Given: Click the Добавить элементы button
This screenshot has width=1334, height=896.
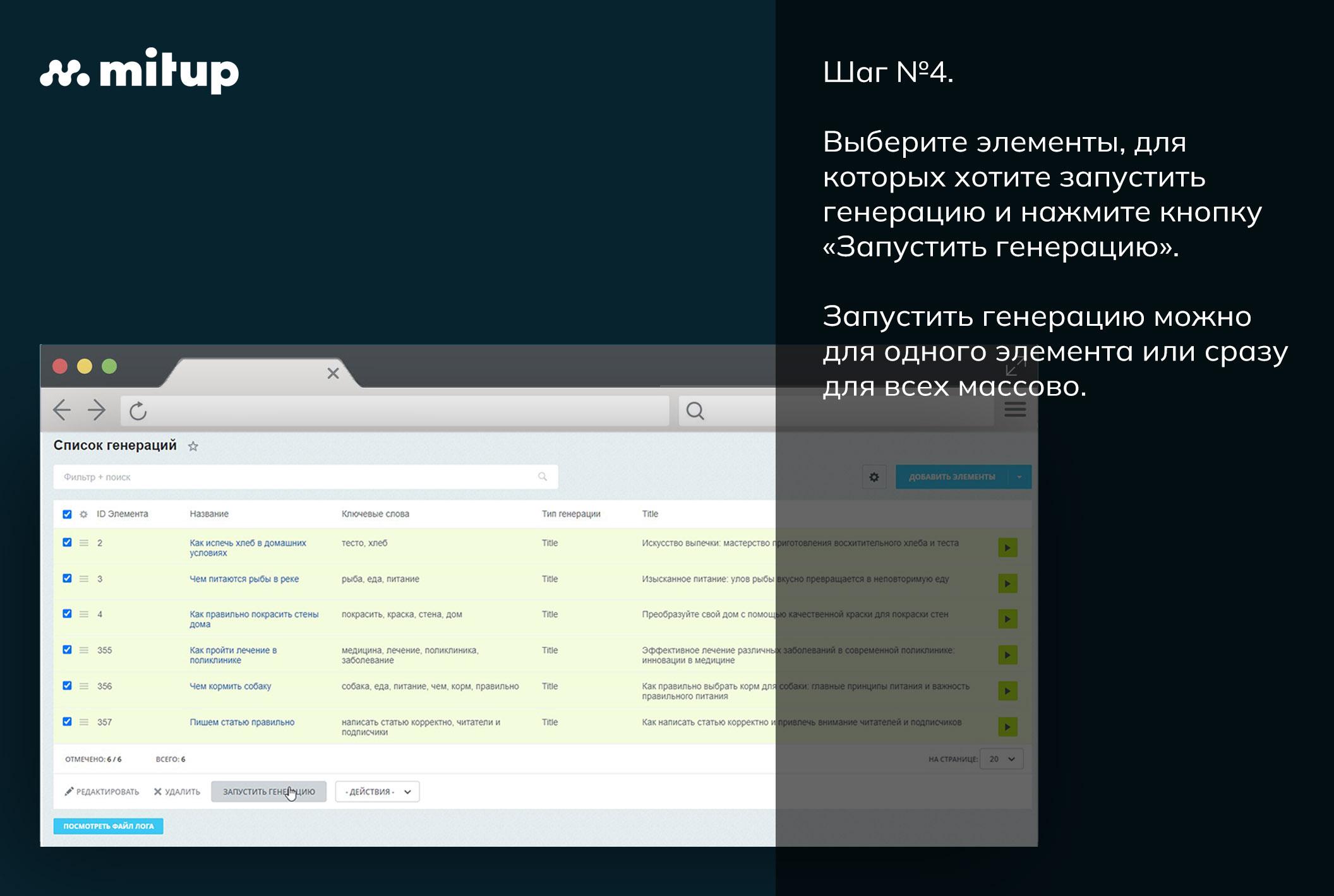Looking at the screenshot, I should tap(952, 477).
